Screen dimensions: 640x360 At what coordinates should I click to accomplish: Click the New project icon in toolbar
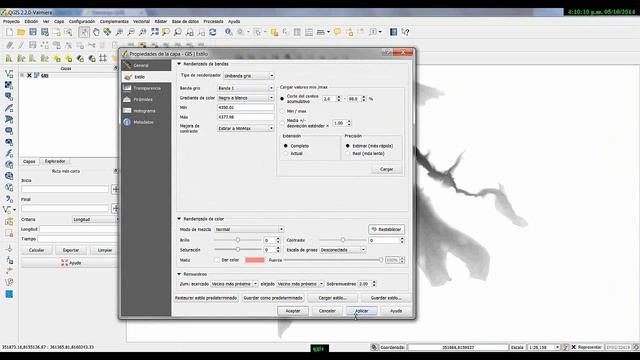tap(9, 32)
